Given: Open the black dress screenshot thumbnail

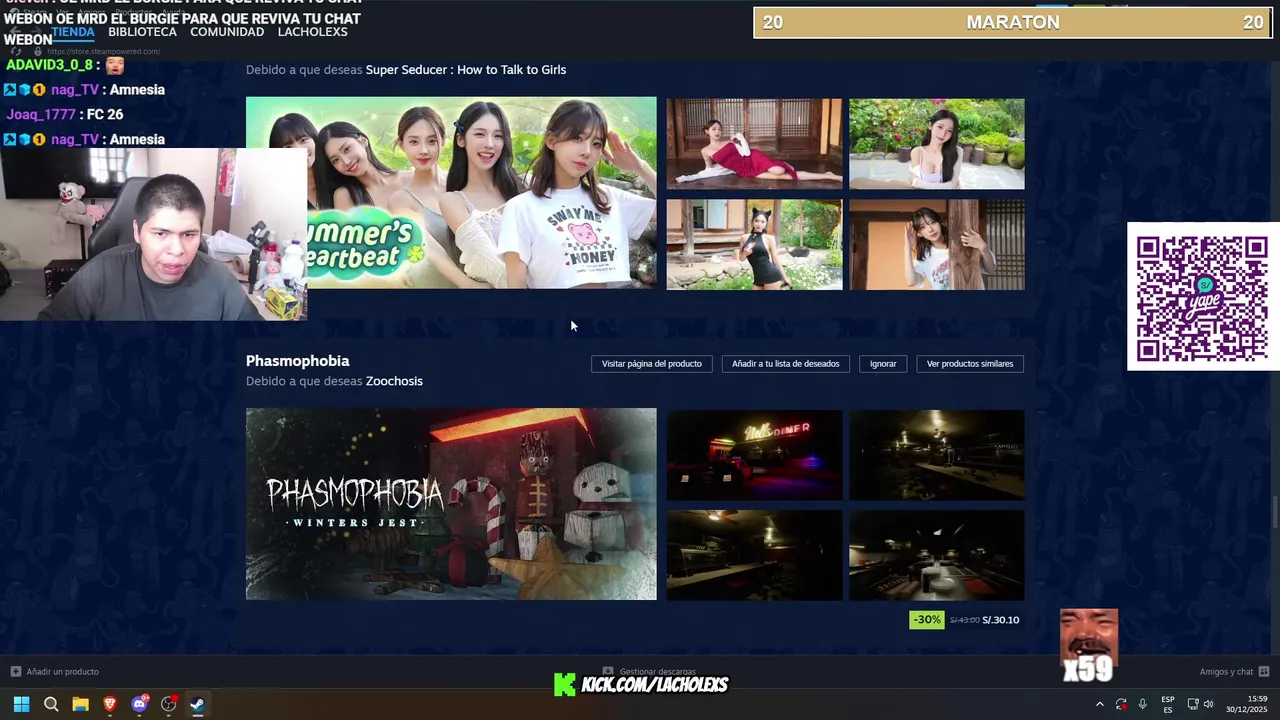Looking at the screenshot, I should point(754,244).
